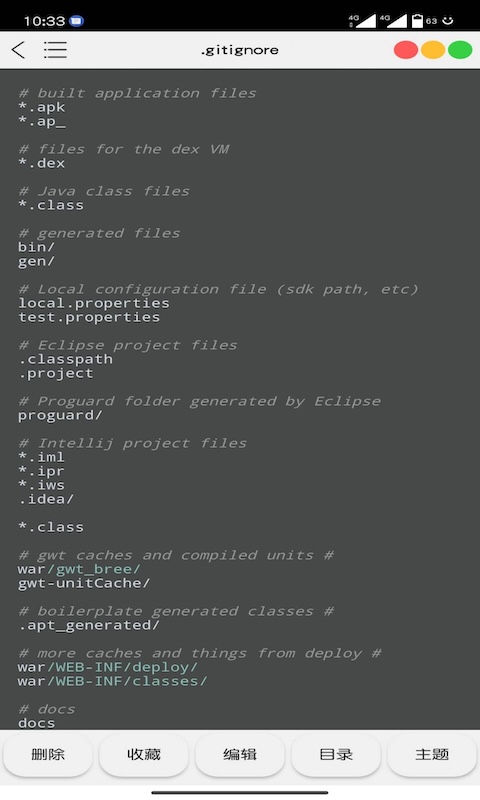Click the war/gwt_bree/ path line
The height and width of the screenshot is (800, 480).
coord(79,569)
